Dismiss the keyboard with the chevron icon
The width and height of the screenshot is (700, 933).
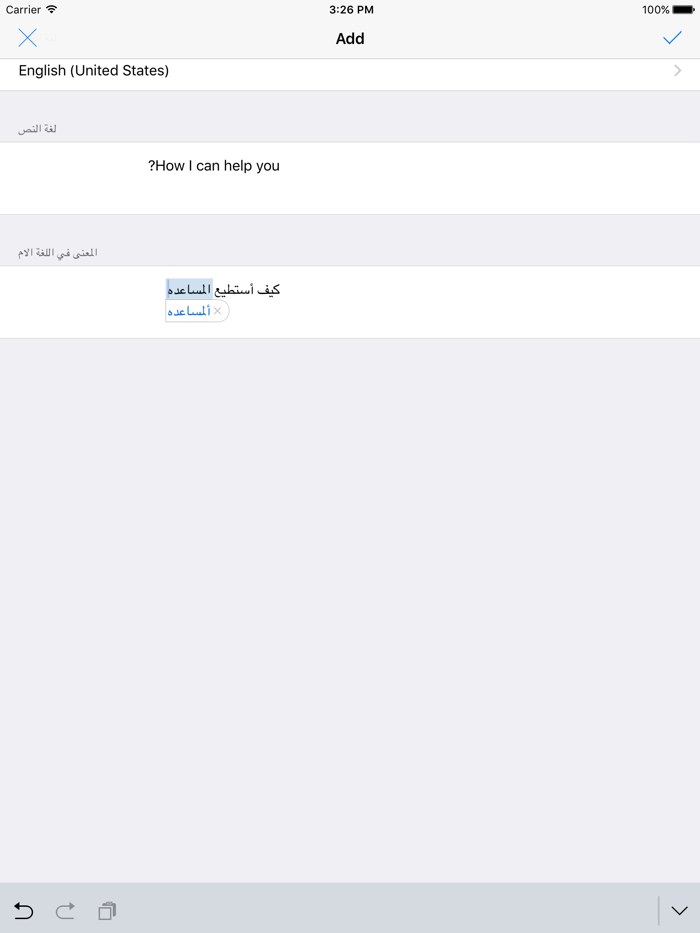point(680,911)
